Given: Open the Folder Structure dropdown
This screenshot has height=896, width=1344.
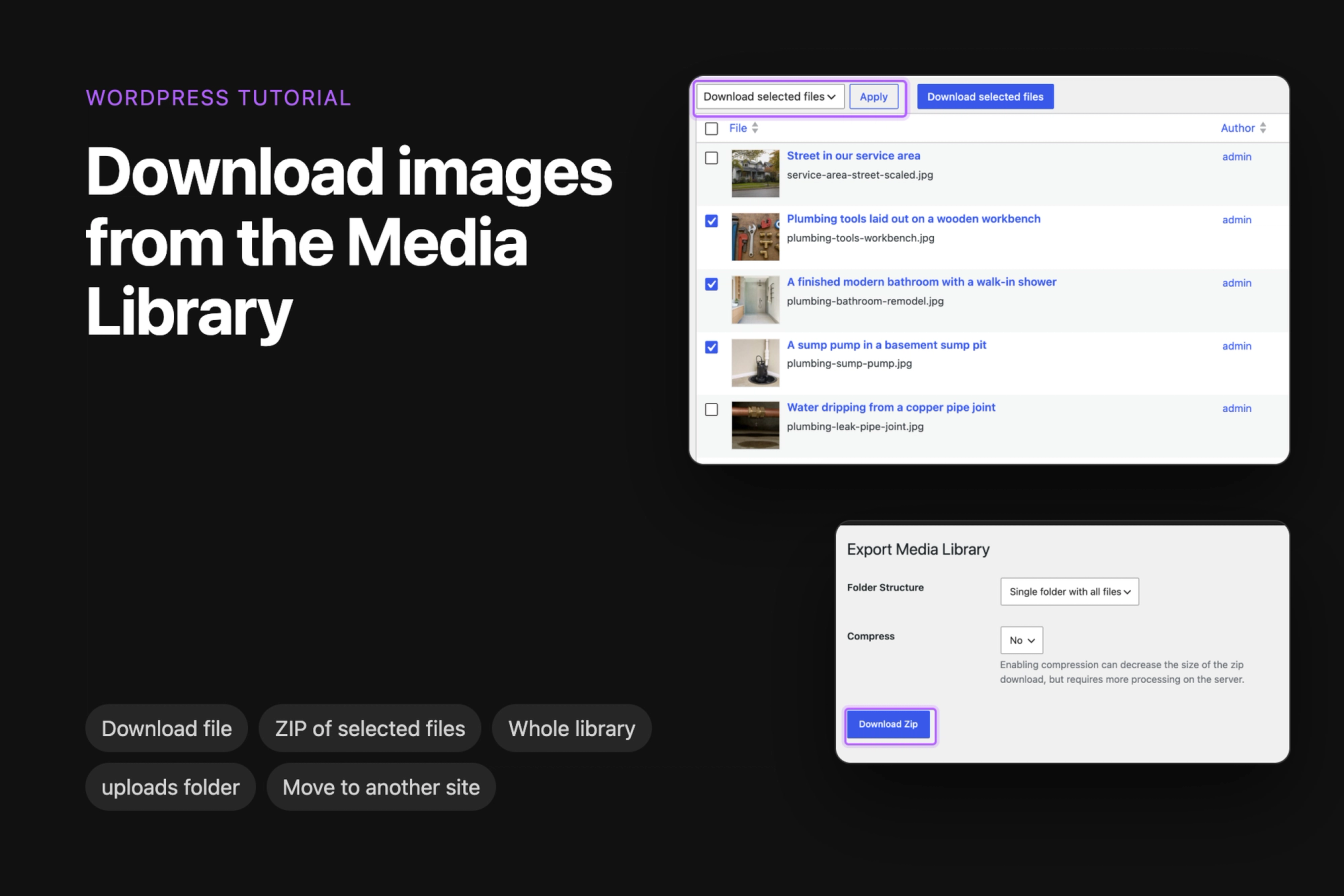Looking at the screenshot, I should coord(1069,591).
